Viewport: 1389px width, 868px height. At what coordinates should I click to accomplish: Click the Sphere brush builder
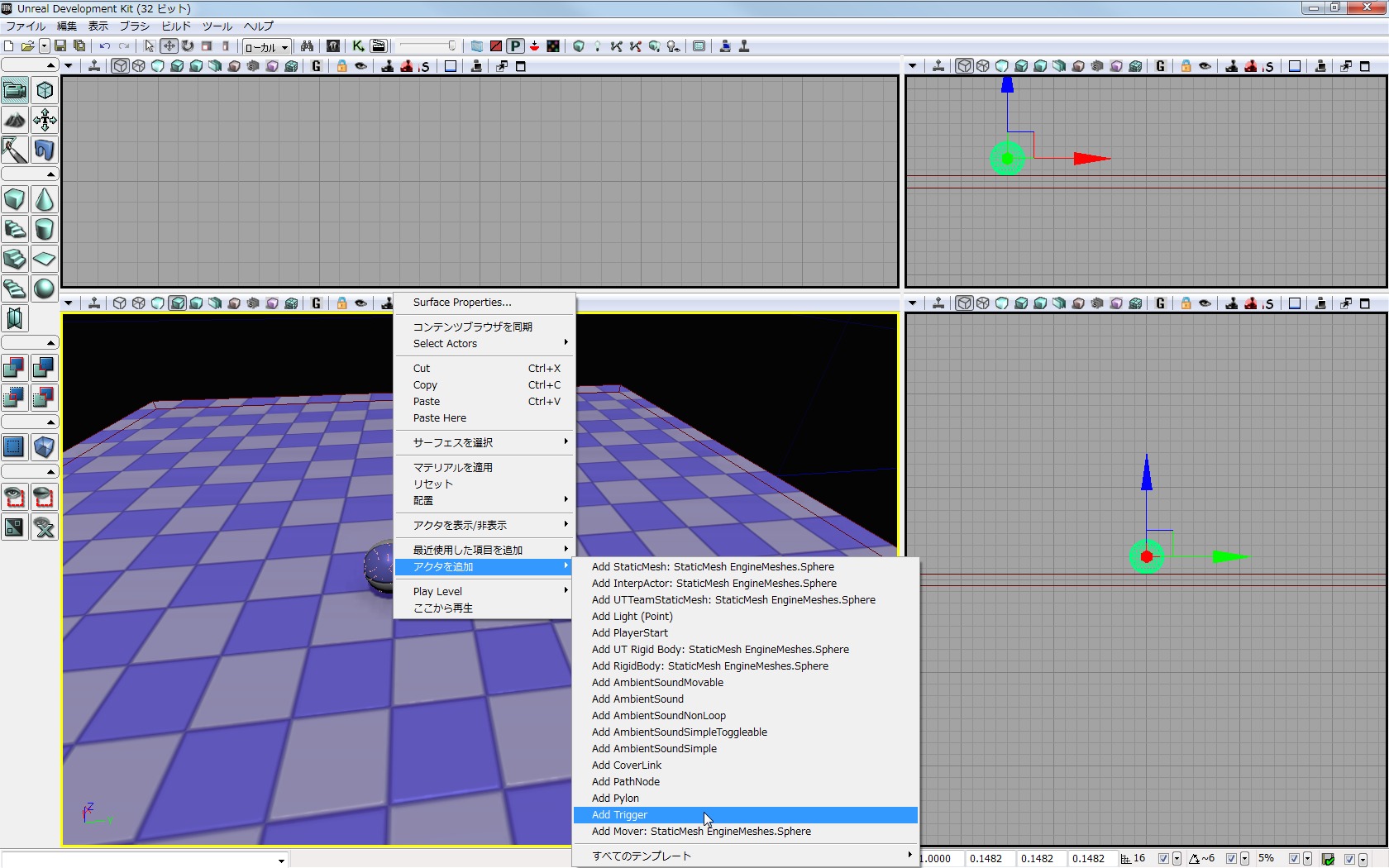[45, 289]
